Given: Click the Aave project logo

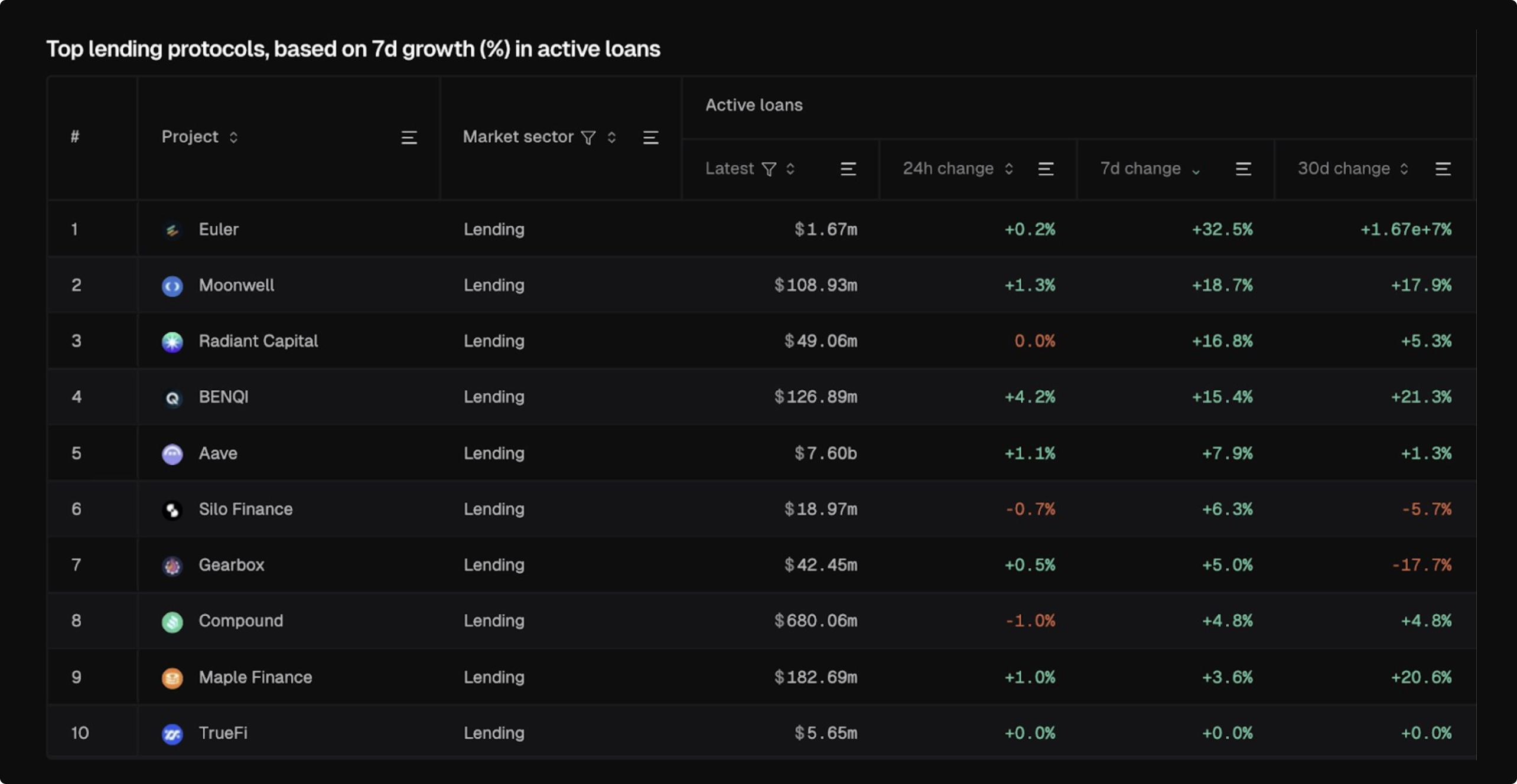Looking at the screenshot, I should [172, 453].
